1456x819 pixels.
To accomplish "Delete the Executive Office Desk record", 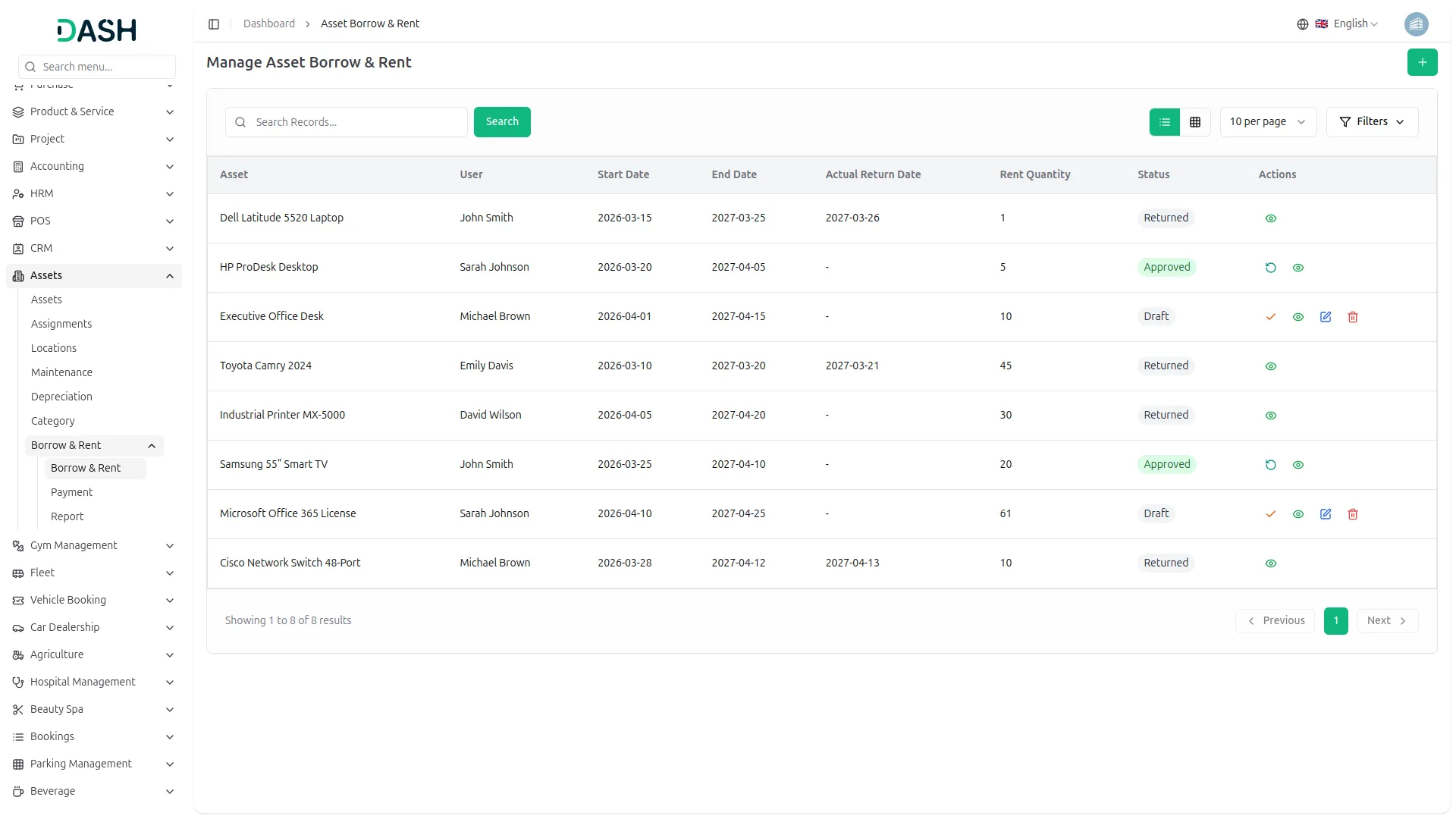I will (1352, 317).
